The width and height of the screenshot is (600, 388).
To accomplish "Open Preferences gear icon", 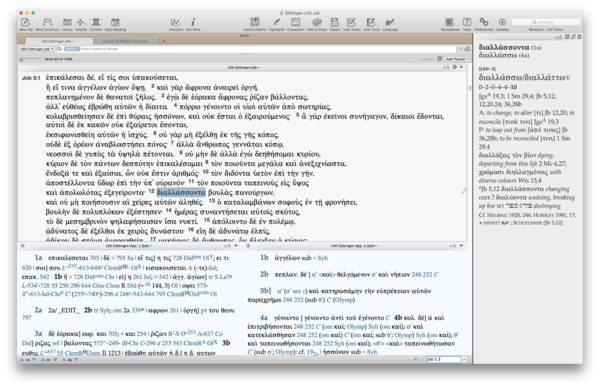I will [x=484, y=23].
